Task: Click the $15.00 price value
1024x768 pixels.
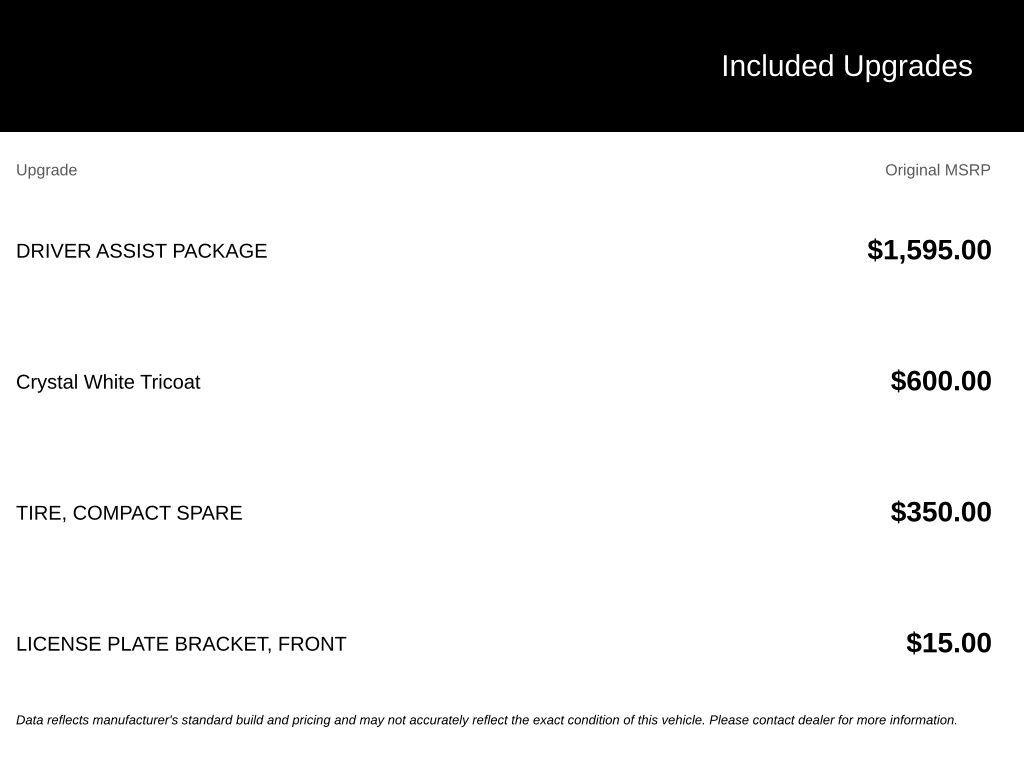Action: (x=949, y=643)
